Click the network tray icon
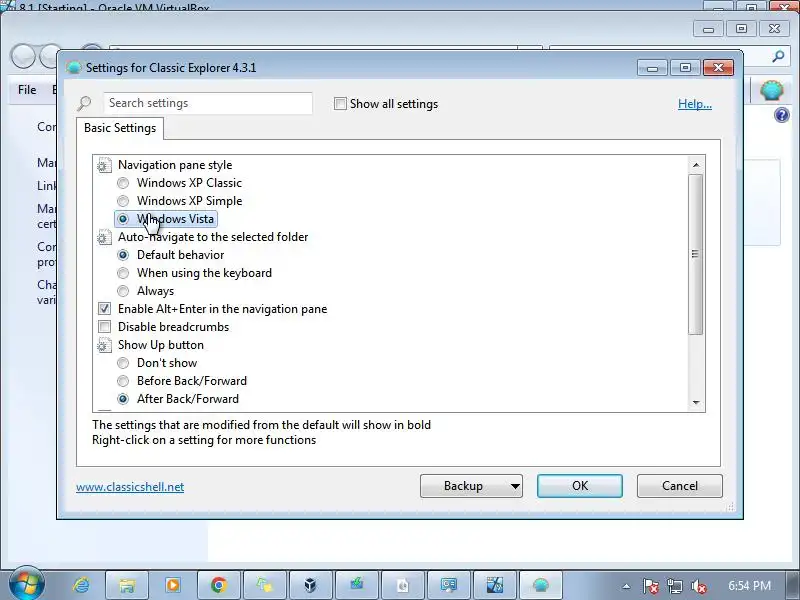Image resolution: width=800 pixels, height=600 pixels. (x=674, y=586)
